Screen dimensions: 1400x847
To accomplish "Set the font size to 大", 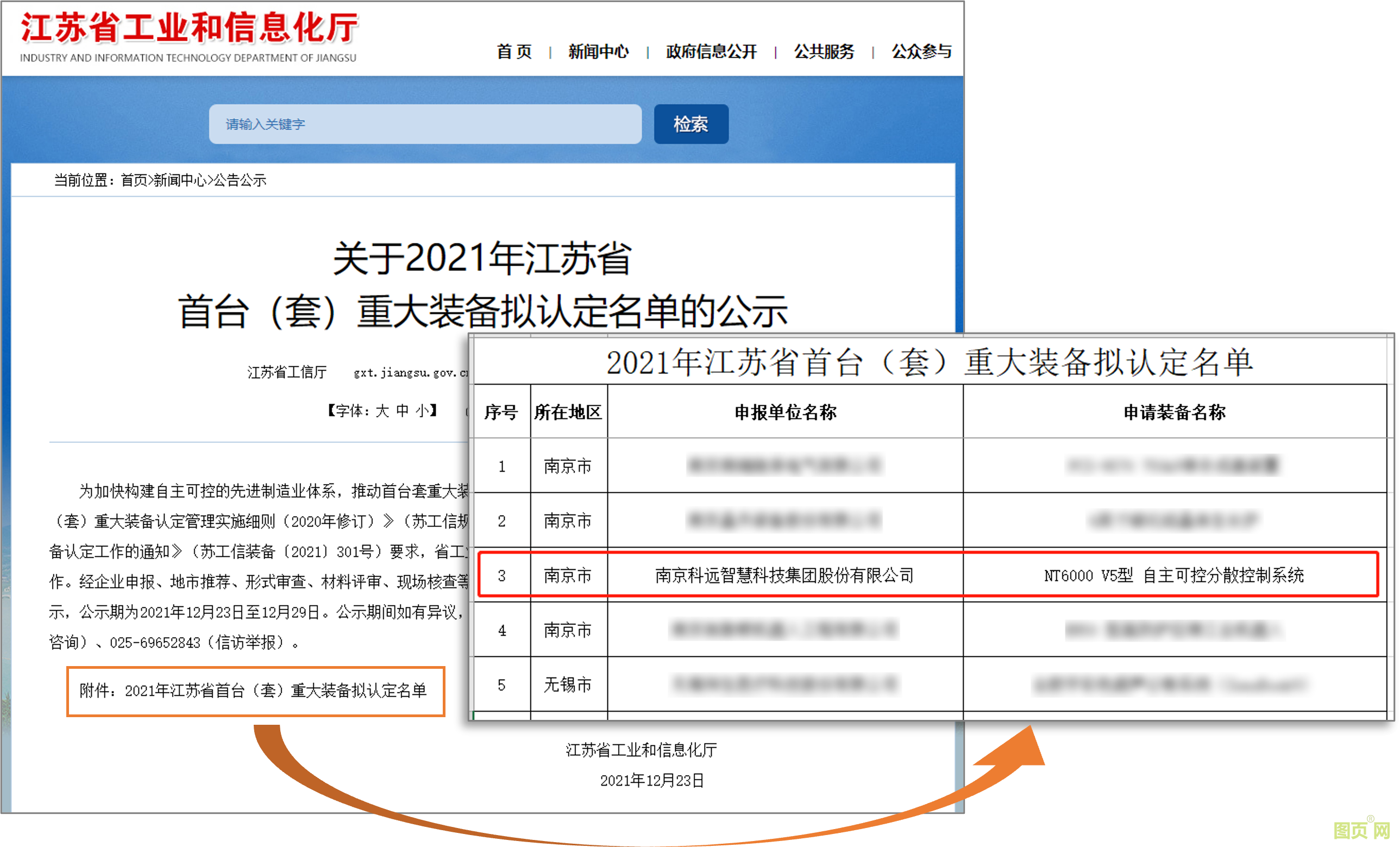I will [x=382, y=411].
